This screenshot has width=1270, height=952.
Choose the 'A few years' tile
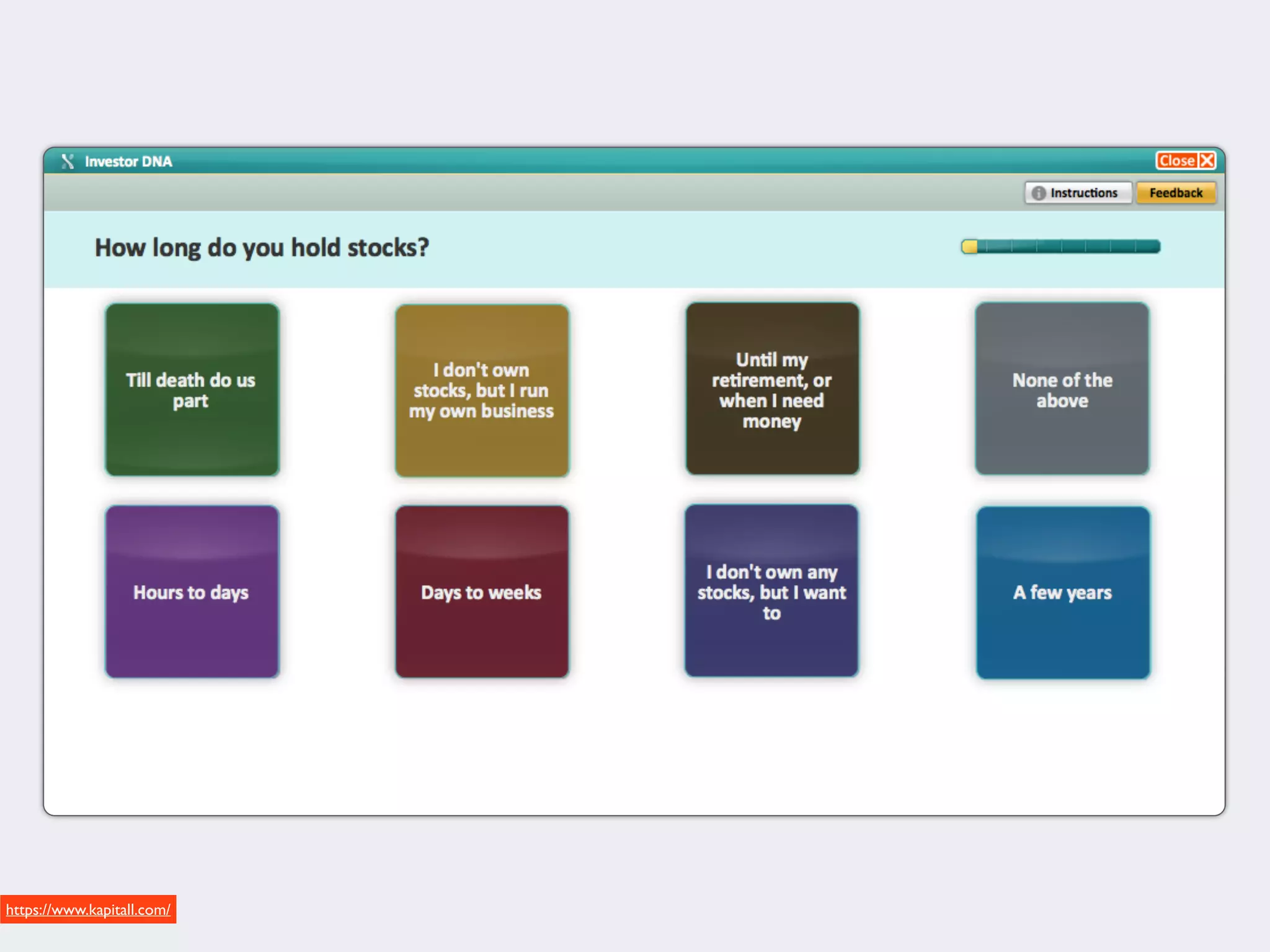tap(1062, 593)
